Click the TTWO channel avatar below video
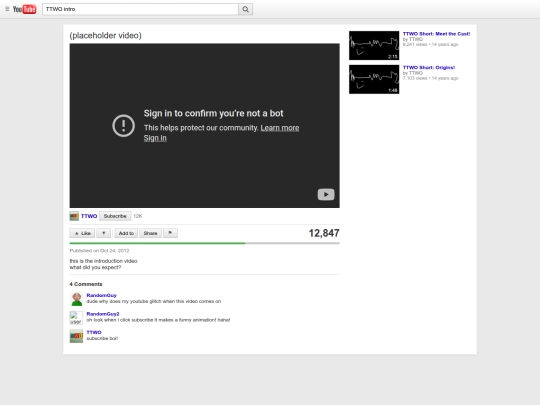 point(74,216)
